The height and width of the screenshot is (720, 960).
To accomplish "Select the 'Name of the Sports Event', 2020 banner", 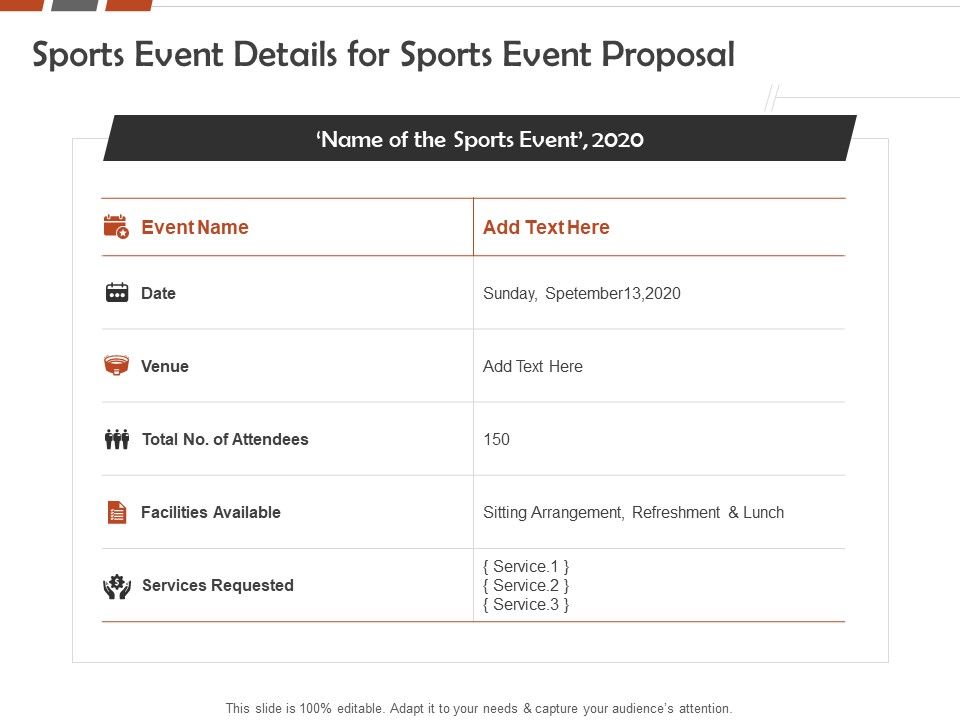I will click(480, 140).
